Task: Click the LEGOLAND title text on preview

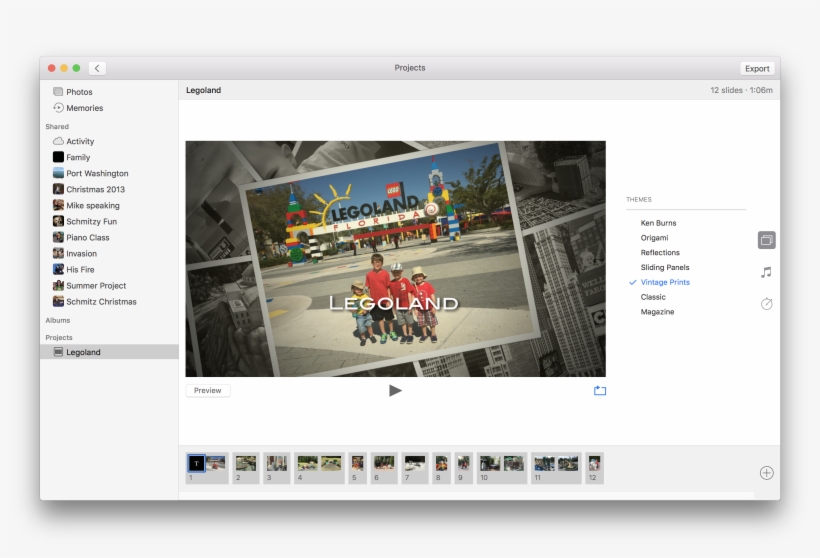Action: pos(394,303)
